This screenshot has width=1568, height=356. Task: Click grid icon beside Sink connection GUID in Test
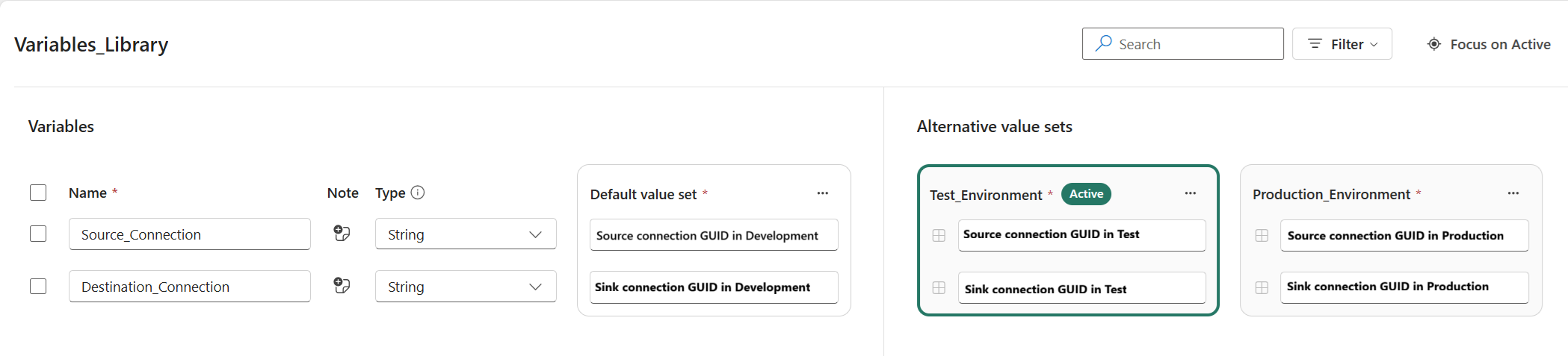[x=939, y=288]
